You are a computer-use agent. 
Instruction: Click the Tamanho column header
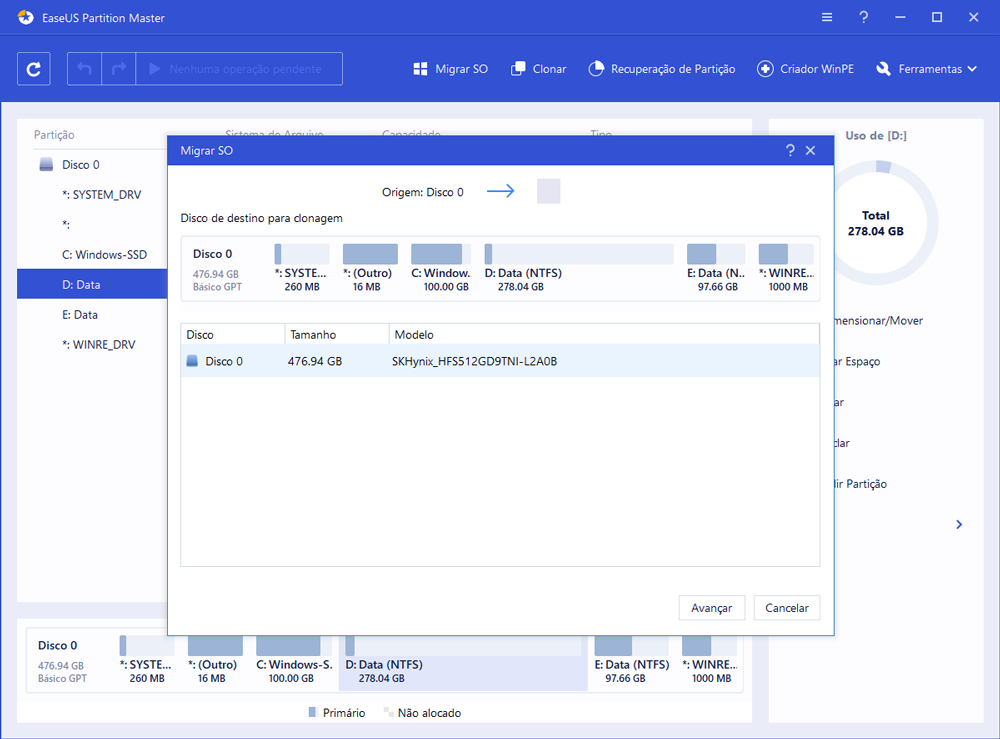(x=337, y=335)
